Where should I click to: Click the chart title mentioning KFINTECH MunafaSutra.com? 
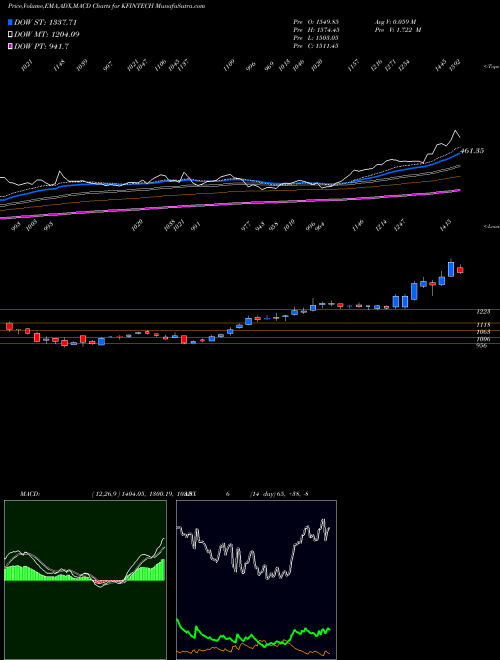pyautogui.click(x=106, y=6)
